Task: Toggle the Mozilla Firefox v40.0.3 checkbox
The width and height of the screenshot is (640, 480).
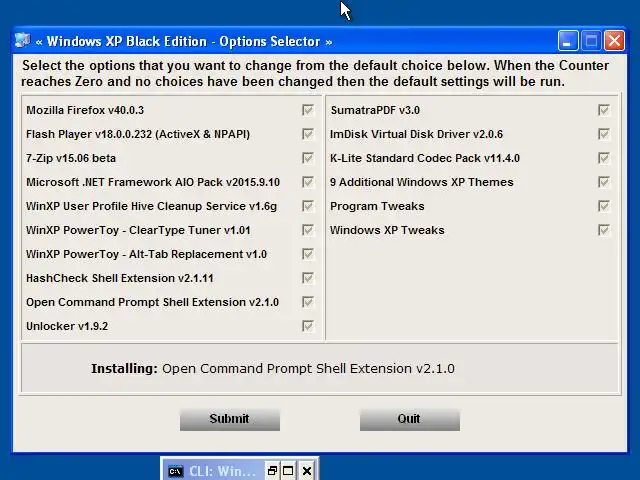Action: tap(308, 110)
